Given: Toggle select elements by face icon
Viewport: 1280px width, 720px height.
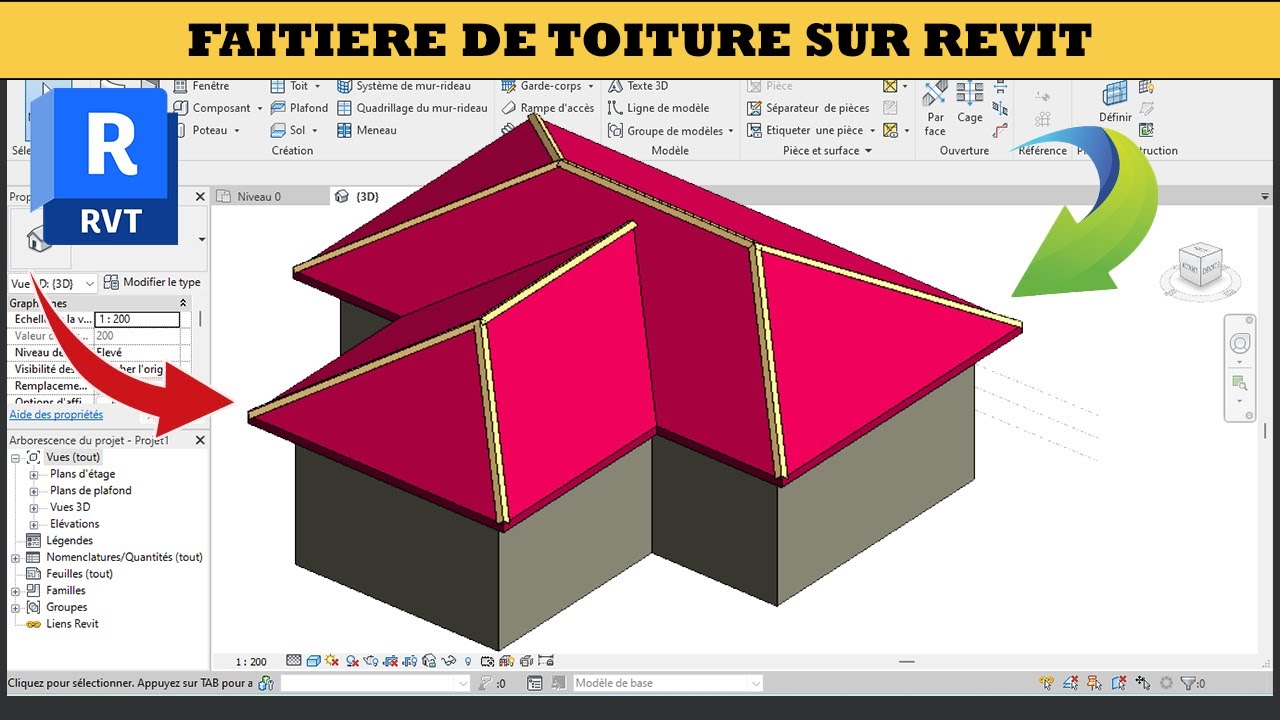Looking at the screenshot, I should [1119, 684].
